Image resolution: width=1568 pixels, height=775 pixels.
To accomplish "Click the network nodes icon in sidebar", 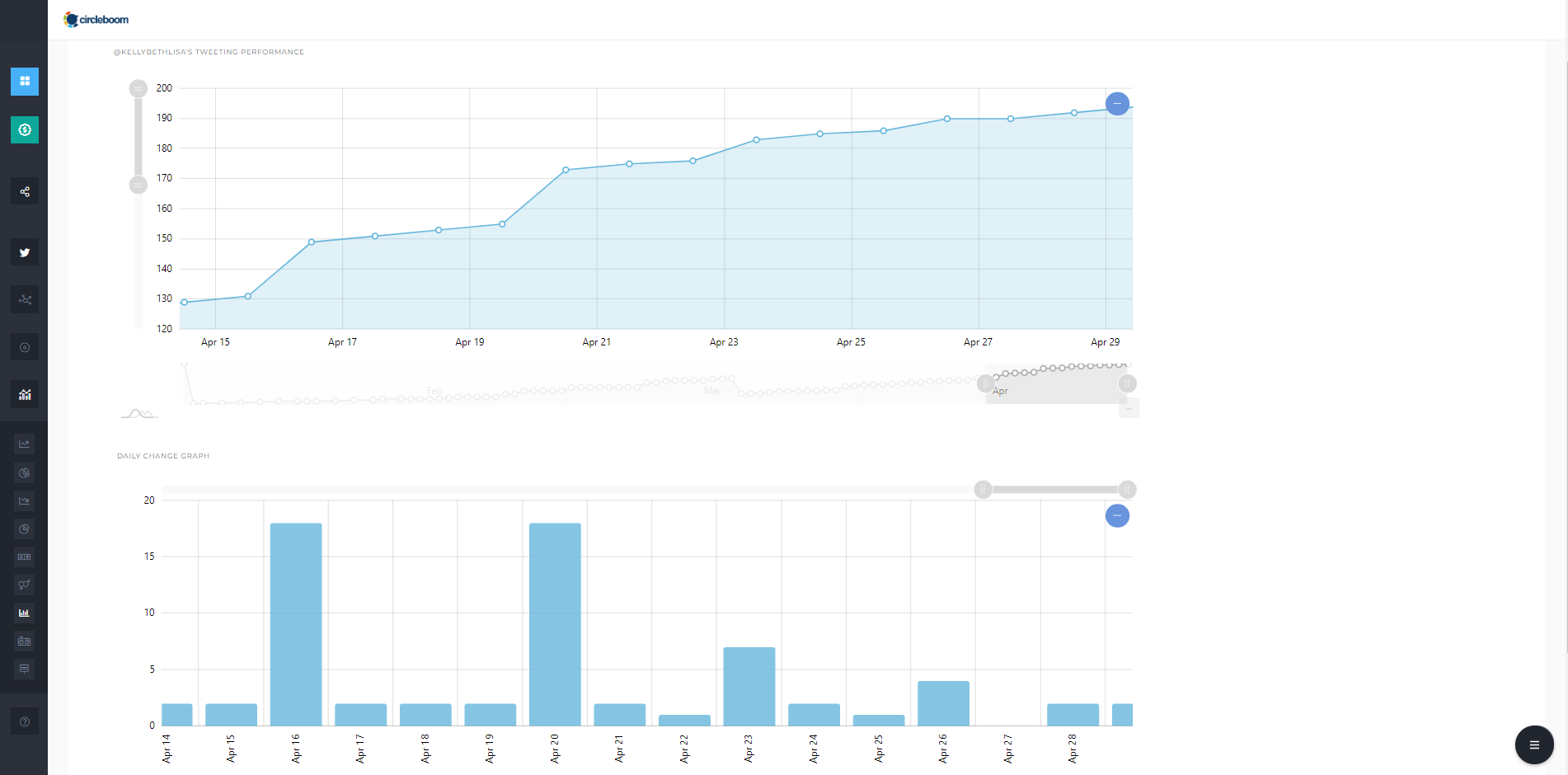I will [x=25, y=299].
